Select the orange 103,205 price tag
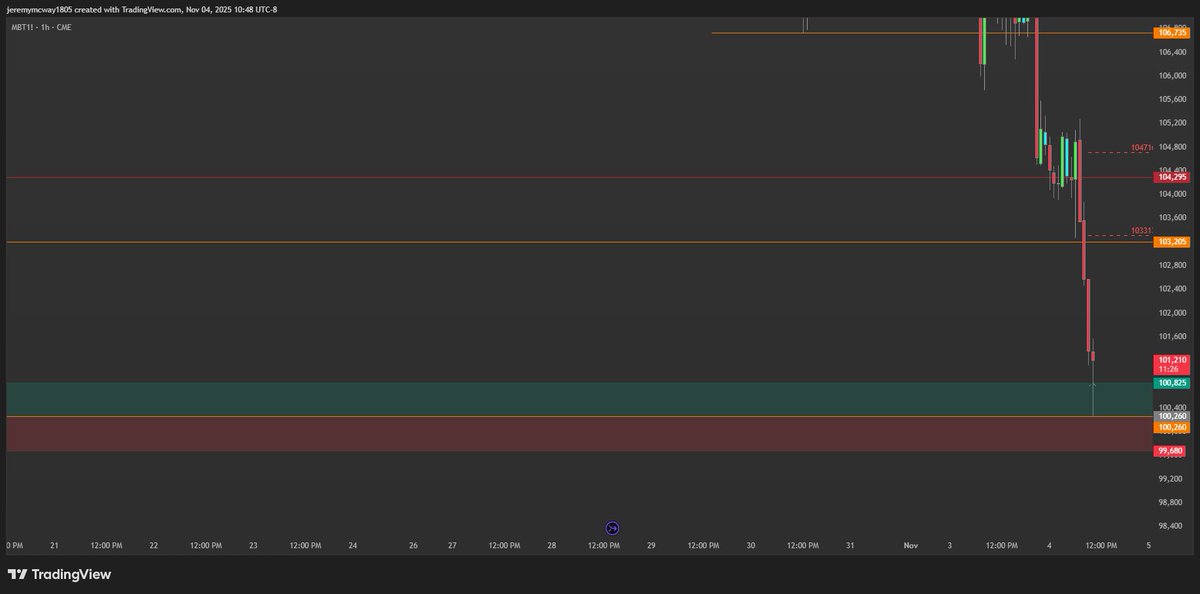This screenshot has height=594, width=1200. 1171,242
